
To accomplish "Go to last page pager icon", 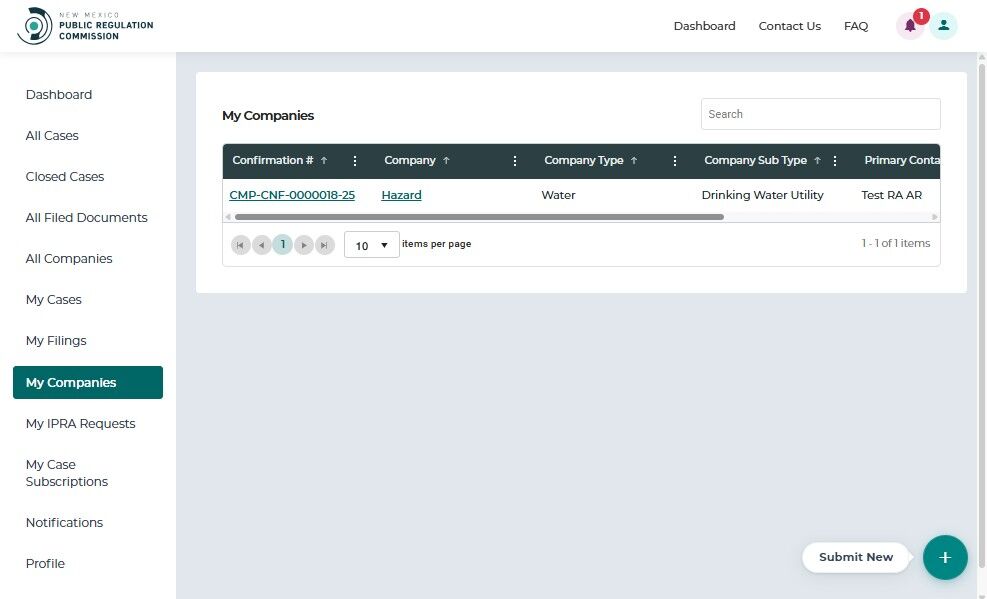I will [x=324, y=245].
